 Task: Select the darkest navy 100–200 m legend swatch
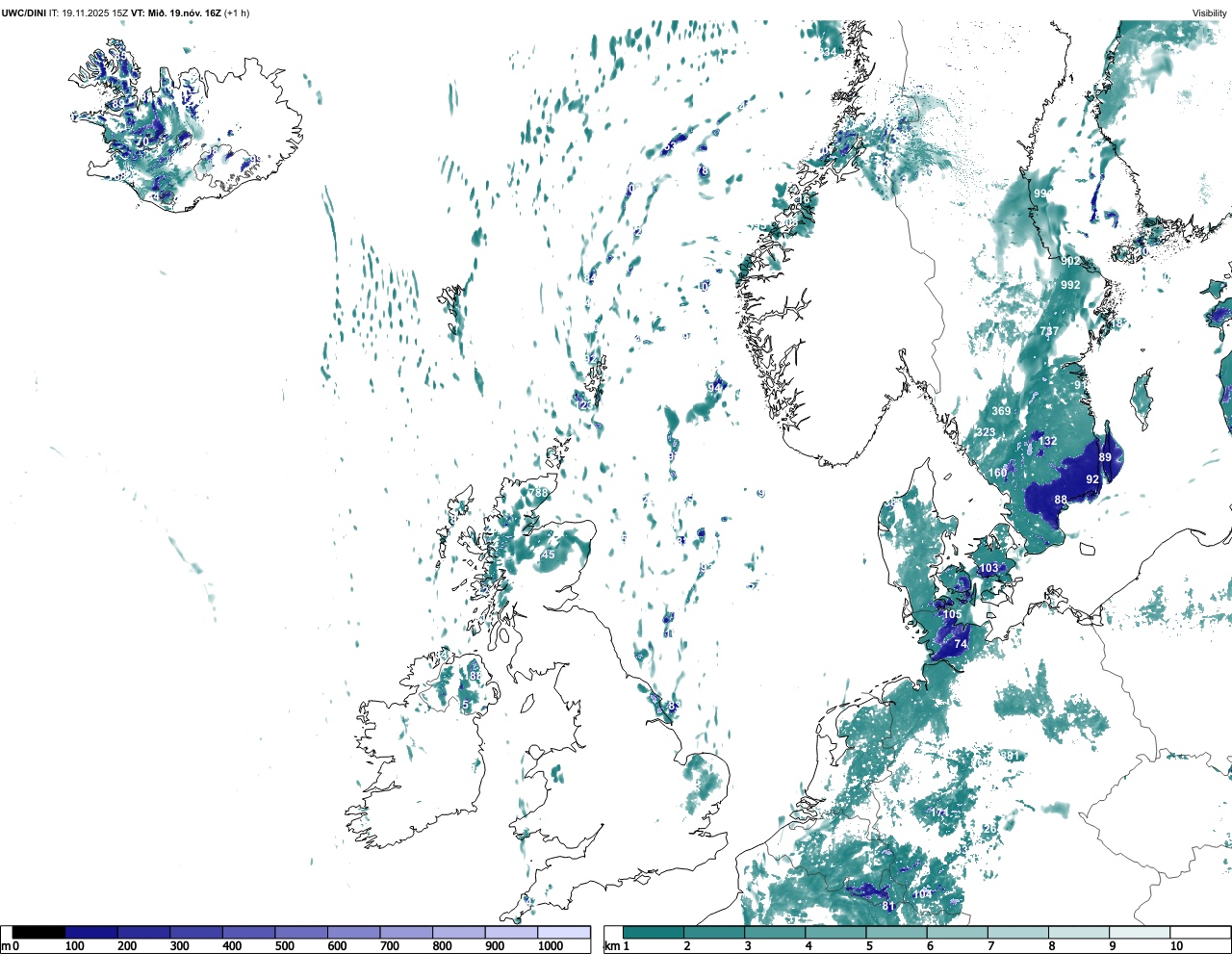[91, 932]
